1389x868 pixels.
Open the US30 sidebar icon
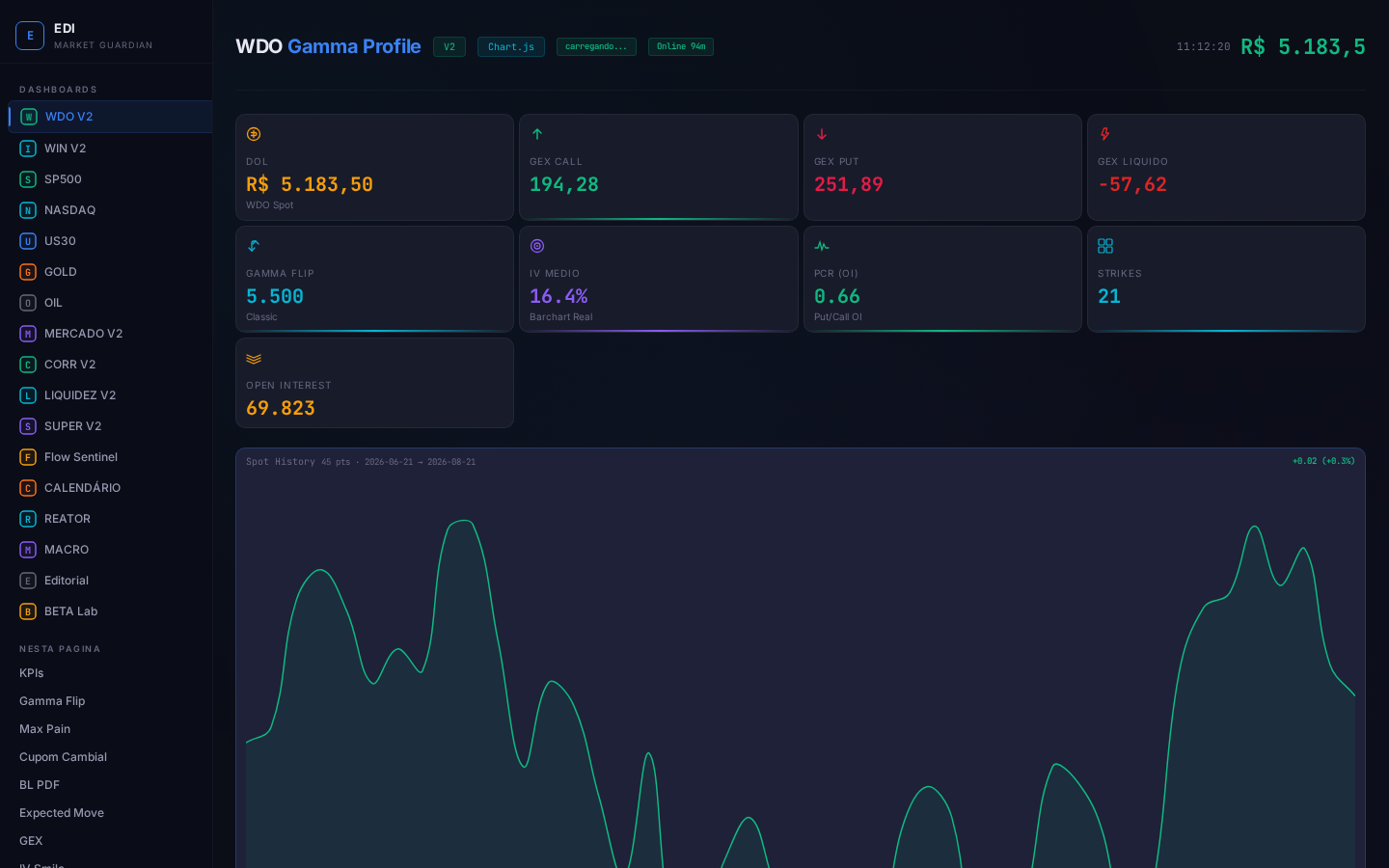pyautogui.click(x=28, y=241)
